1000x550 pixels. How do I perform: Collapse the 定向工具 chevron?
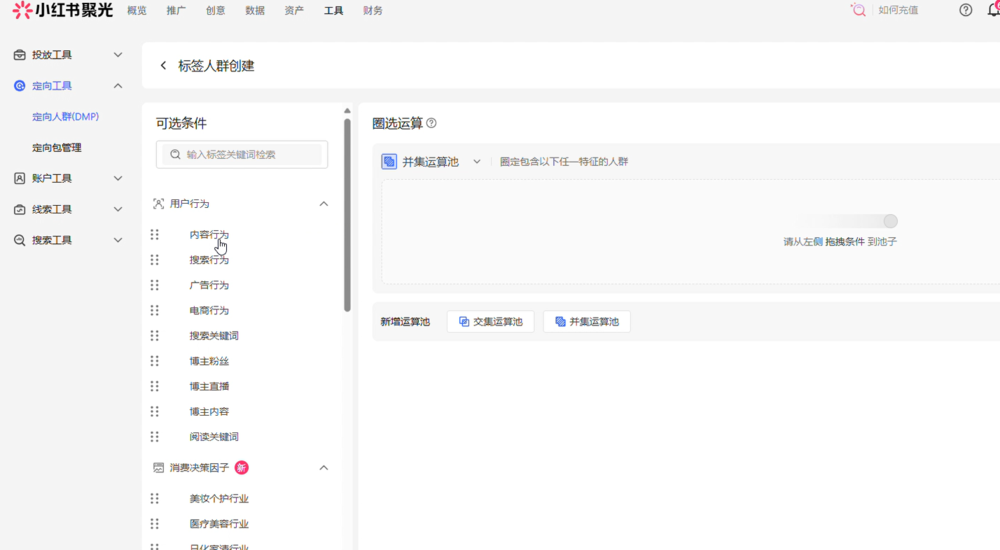click(x=118, y=85)
